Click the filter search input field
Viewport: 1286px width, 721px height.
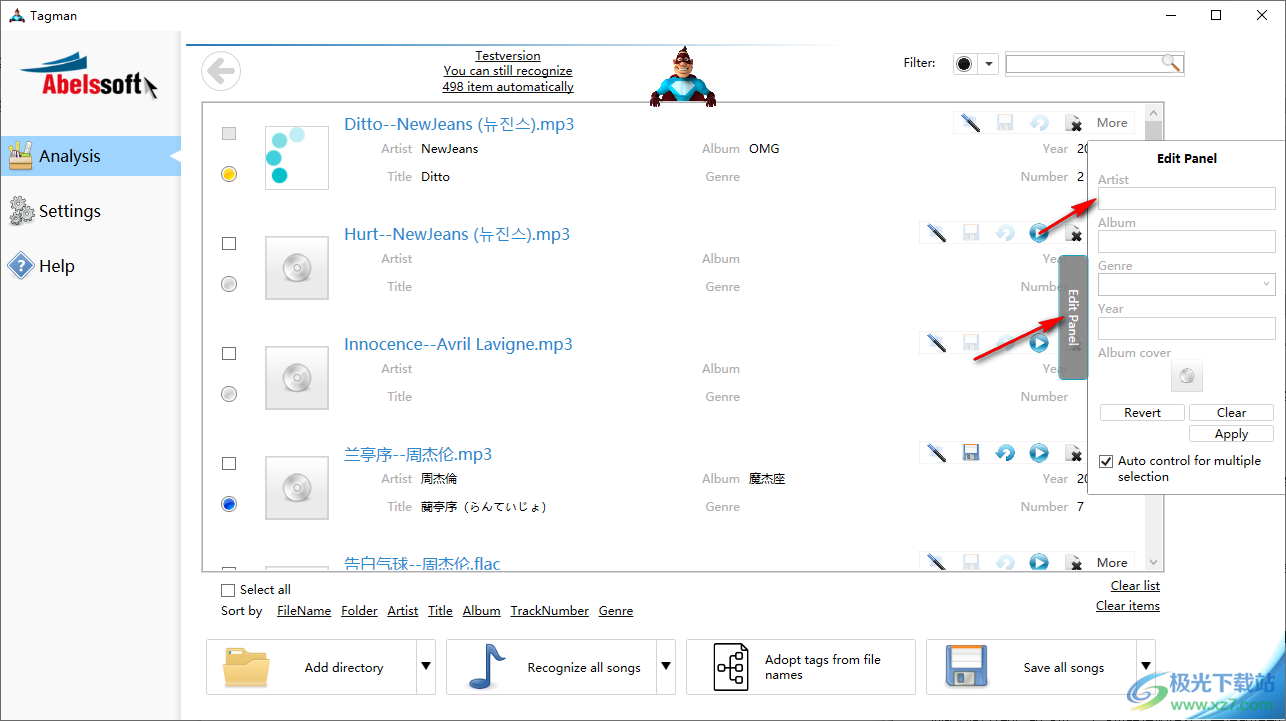click(x=1085, y=63)
